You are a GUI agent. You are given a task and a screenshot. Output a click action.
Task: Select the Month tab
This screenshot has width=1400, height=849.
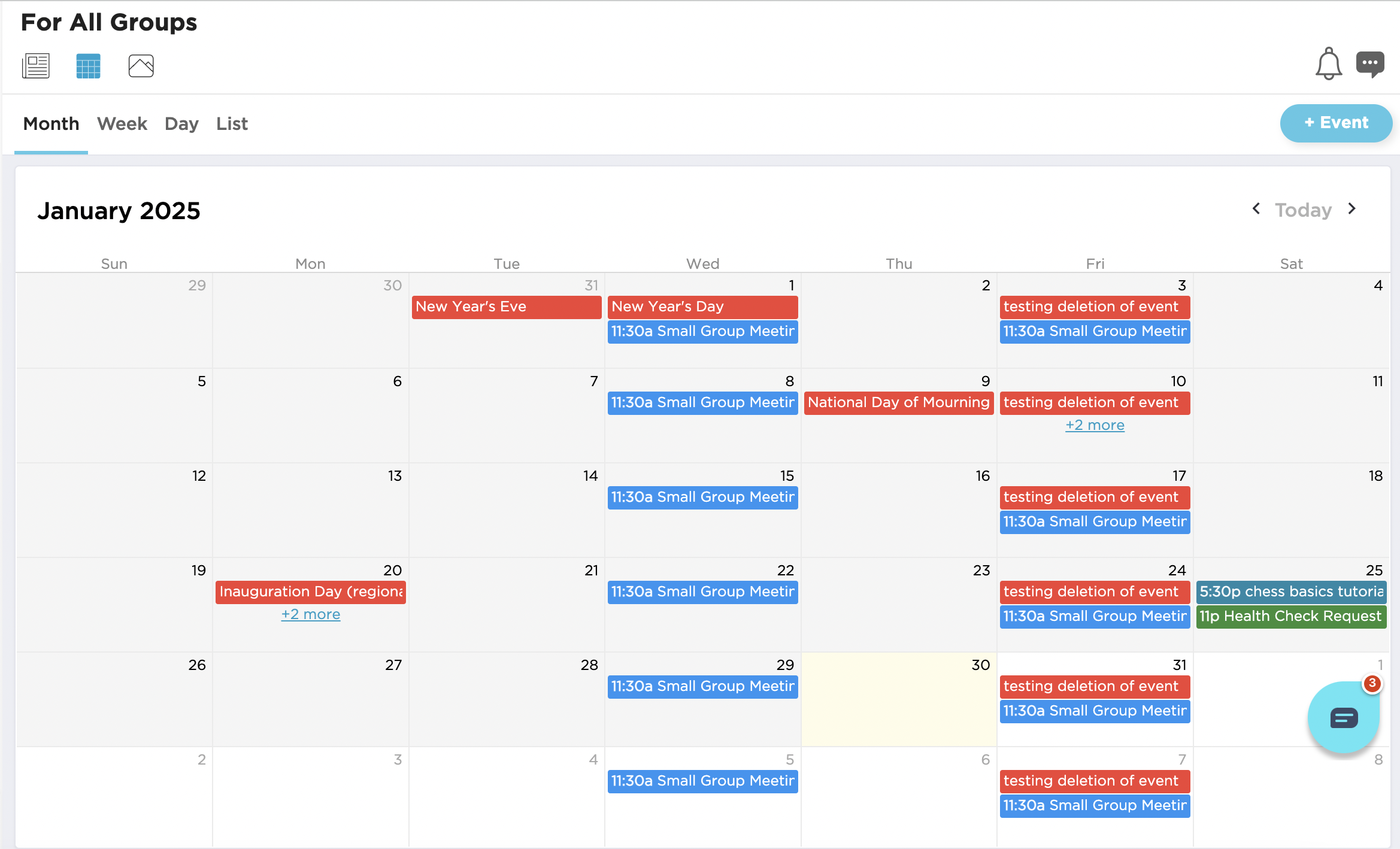point(51,124)
